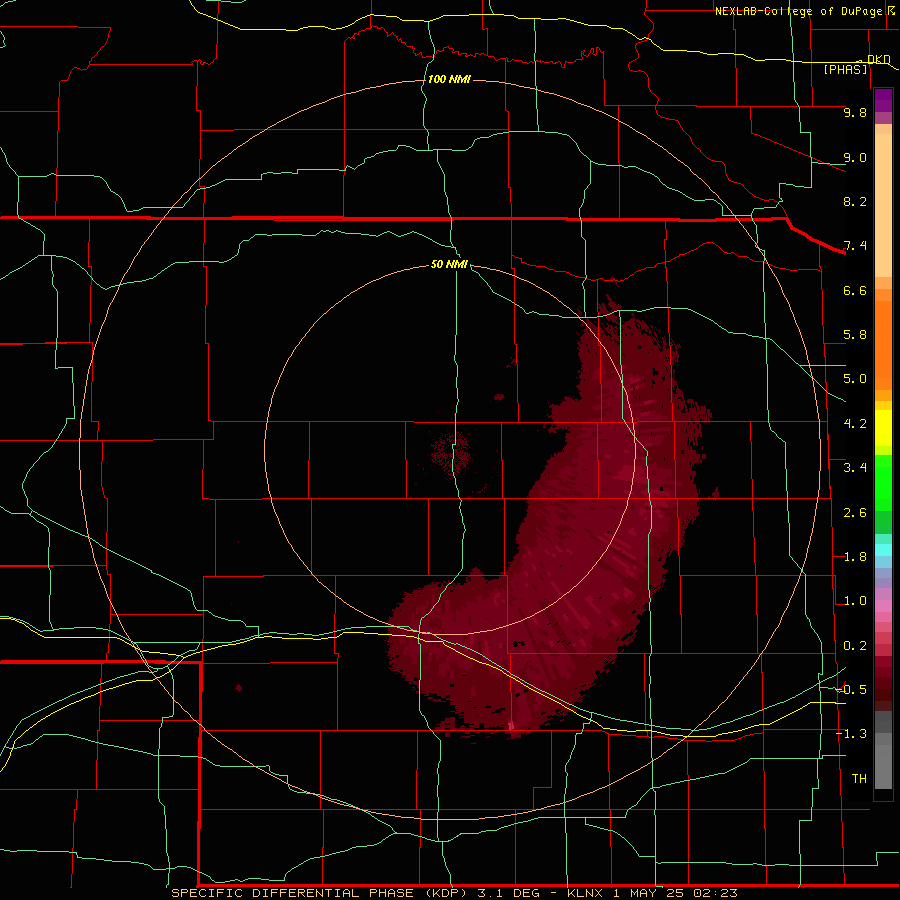Image resolution: width=900 pixels, height=900 pixels.
Task: Click the DKD label near top right
Action: click(x=879, y=59)
